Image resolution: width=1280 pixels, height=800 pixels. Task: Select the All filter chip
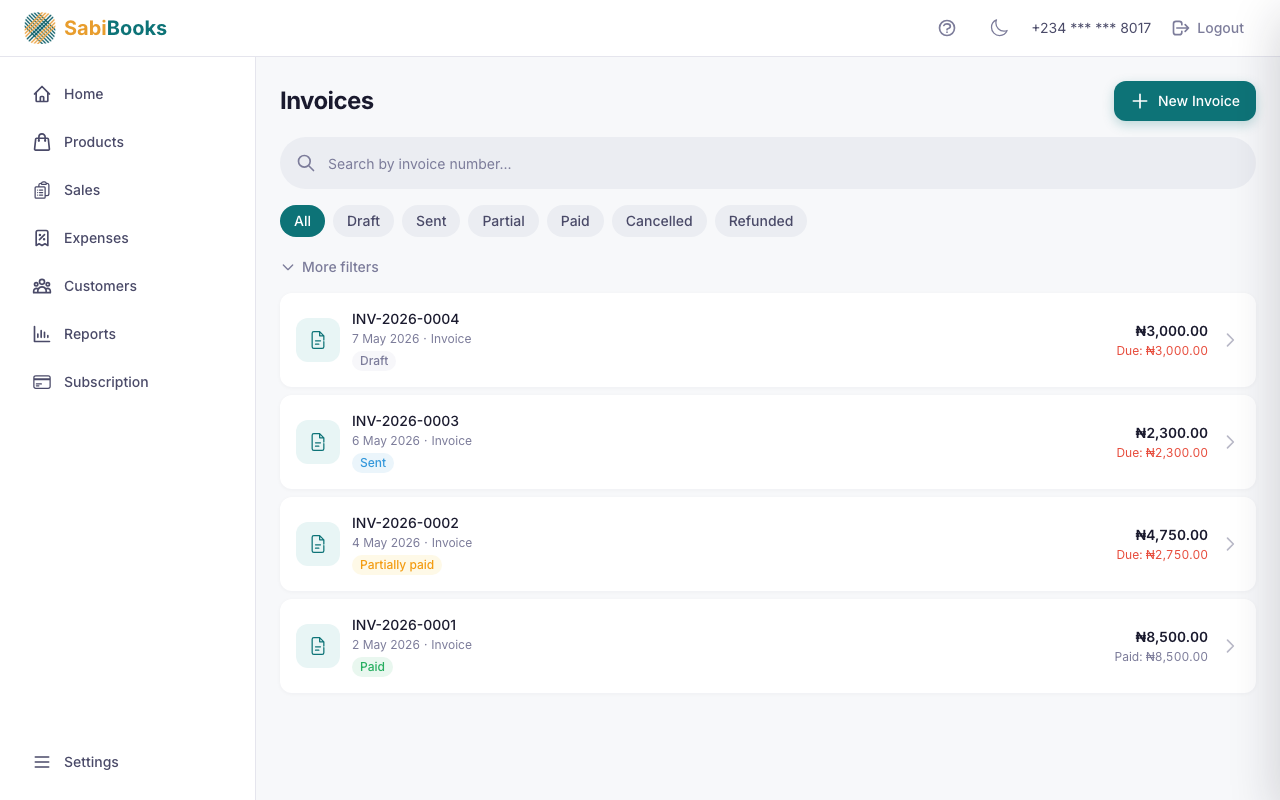point(302,221)
